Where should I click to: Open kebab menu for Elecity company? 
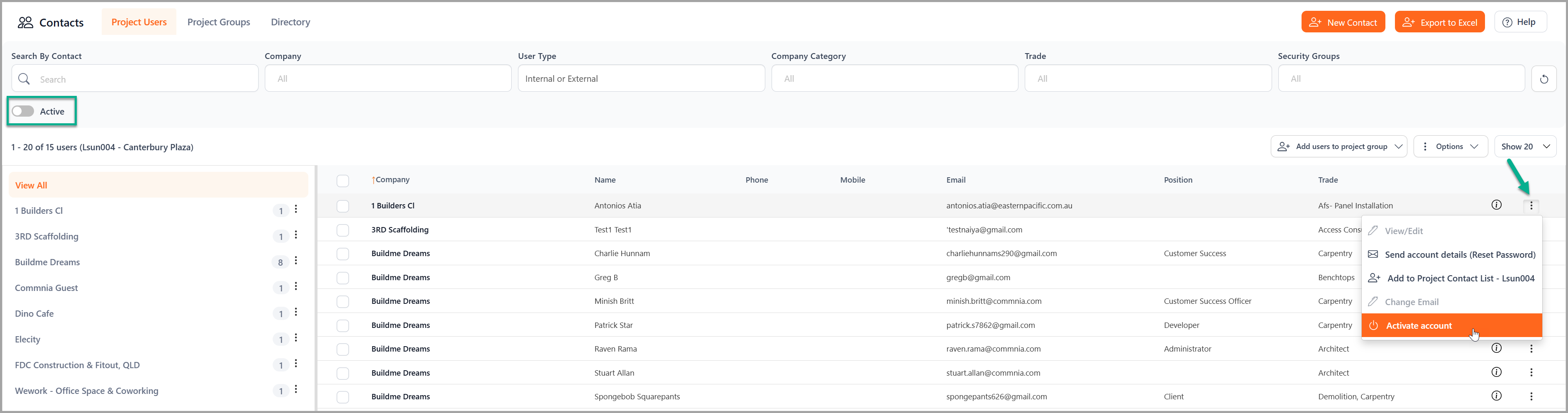click(x=296, y=338)
